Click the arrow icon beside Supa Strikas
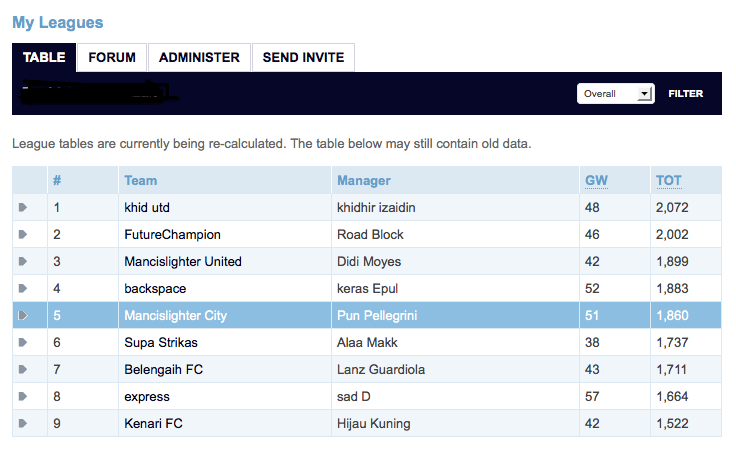 click(x=23, y=342)
